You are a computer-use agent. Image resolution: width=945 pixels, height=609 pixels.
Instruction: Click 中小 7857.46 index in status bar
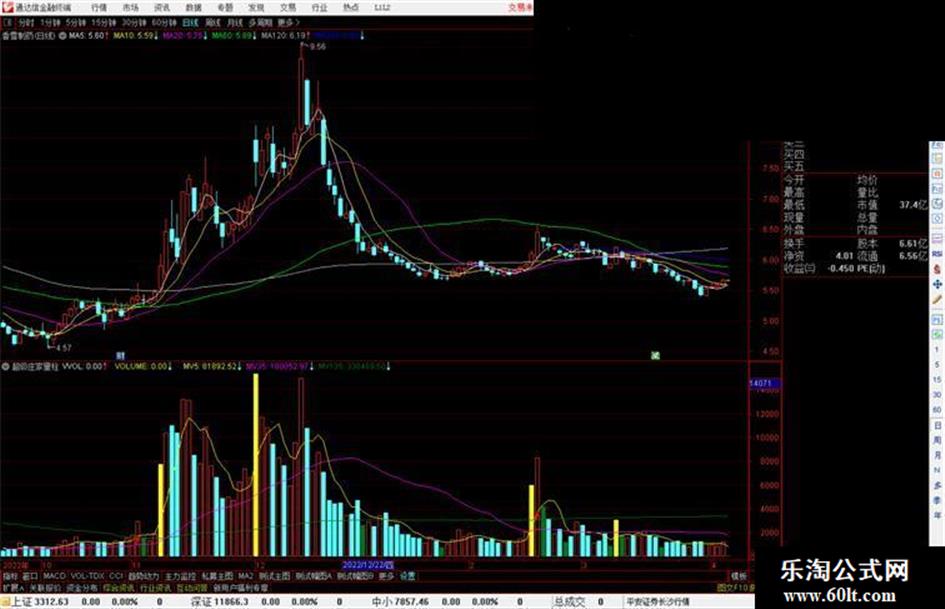[x=400, y=602]
